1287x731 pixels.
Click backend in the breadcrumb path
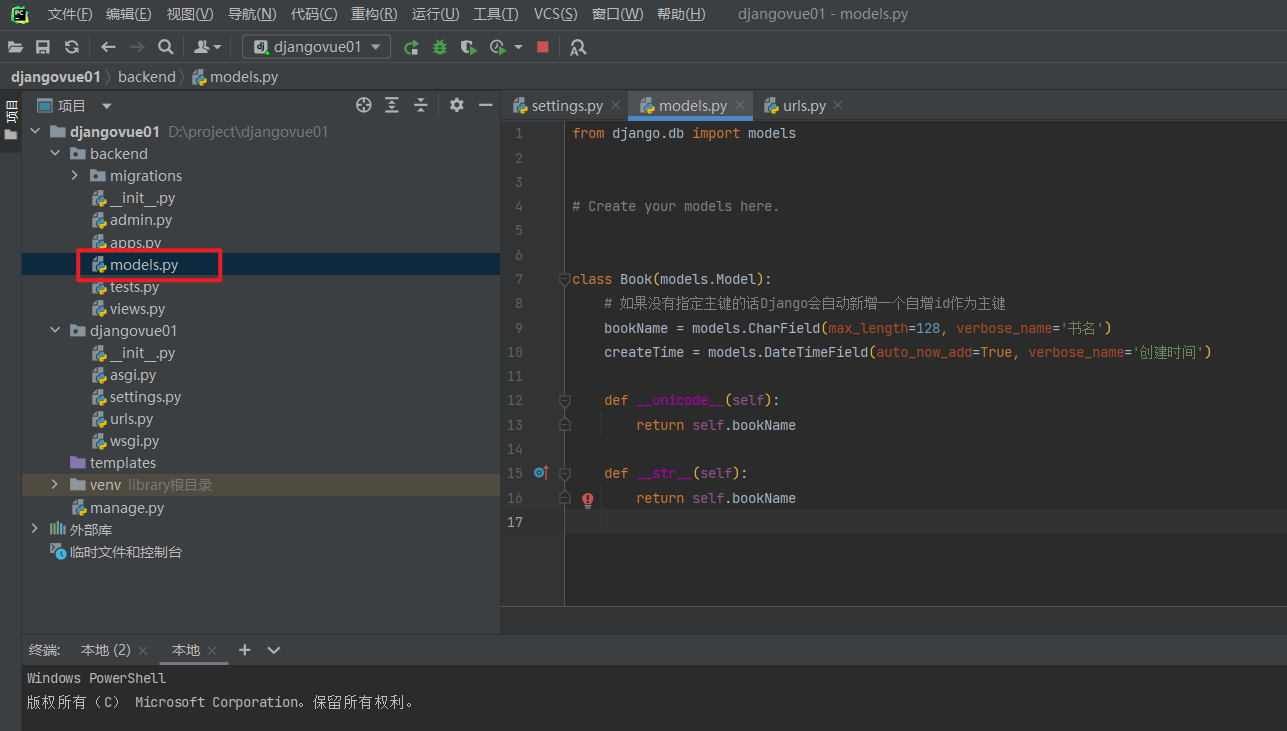coord(146,77)
